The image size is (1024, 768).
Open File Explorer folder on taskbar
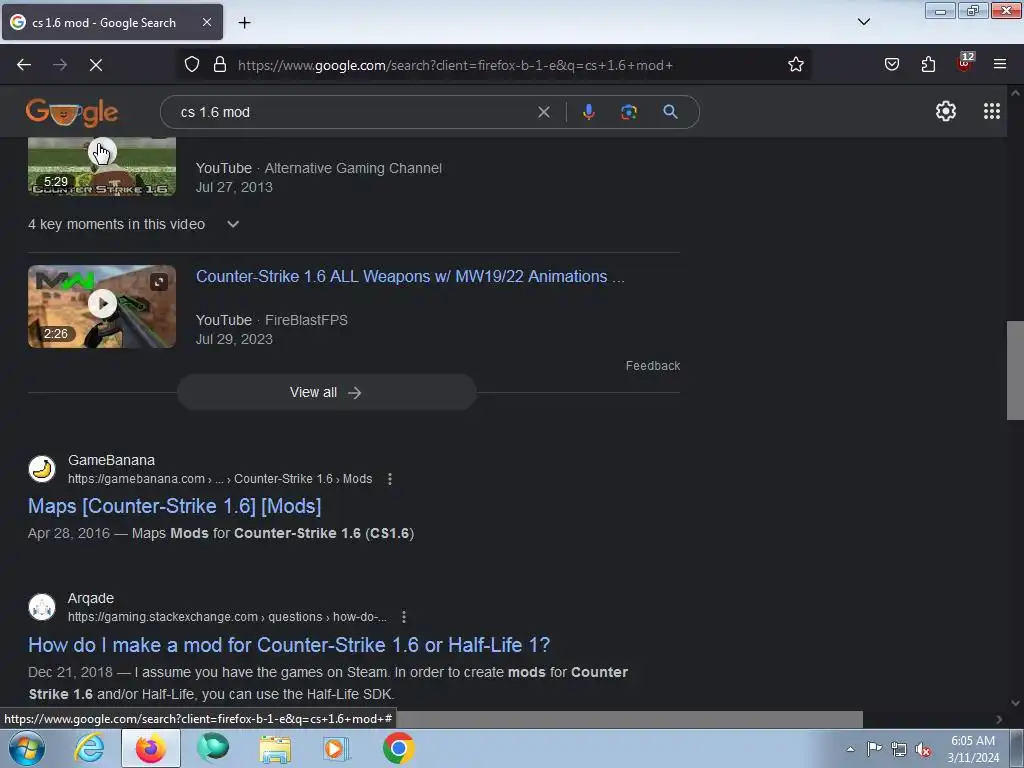click(275, 748)
